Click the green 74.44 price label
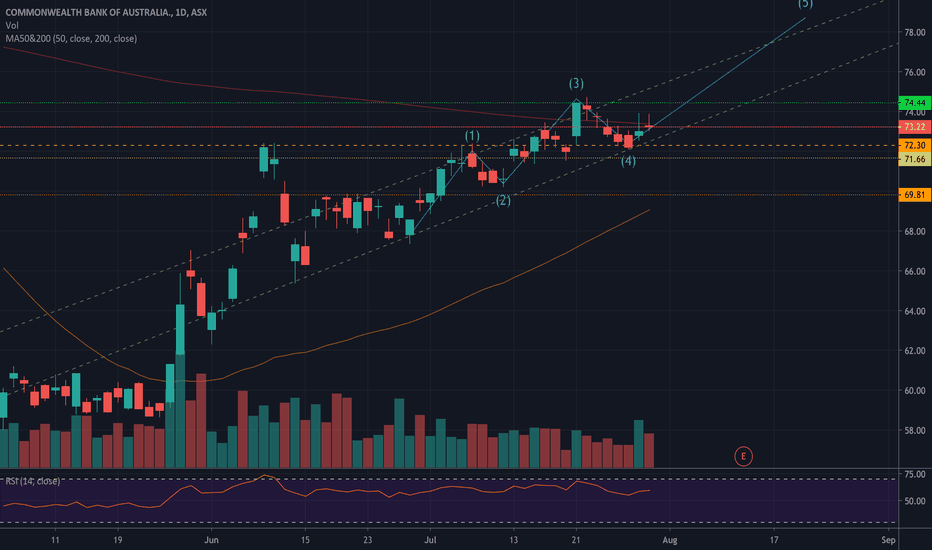The image size is (932, 550). pos(914,102)
